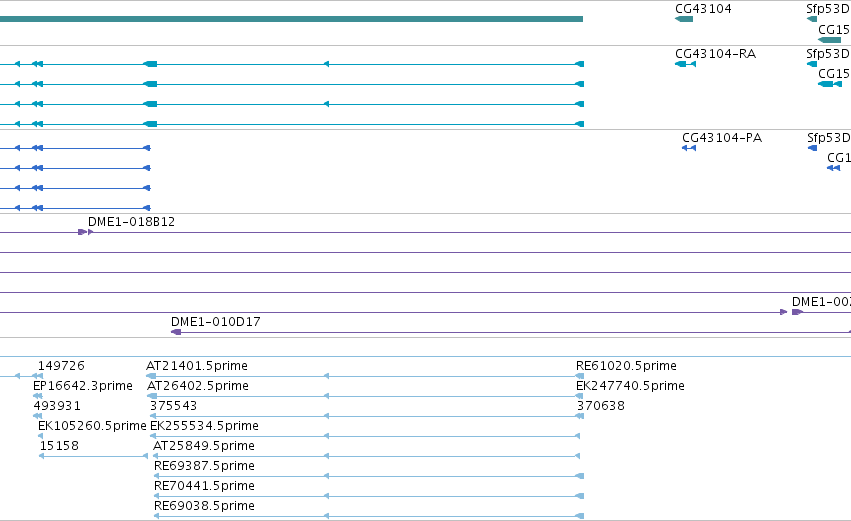This screenshot has width=851, height=521.
Task: Click the 375543 EST label
Action: pyautogui.click(x=174, y=406)
